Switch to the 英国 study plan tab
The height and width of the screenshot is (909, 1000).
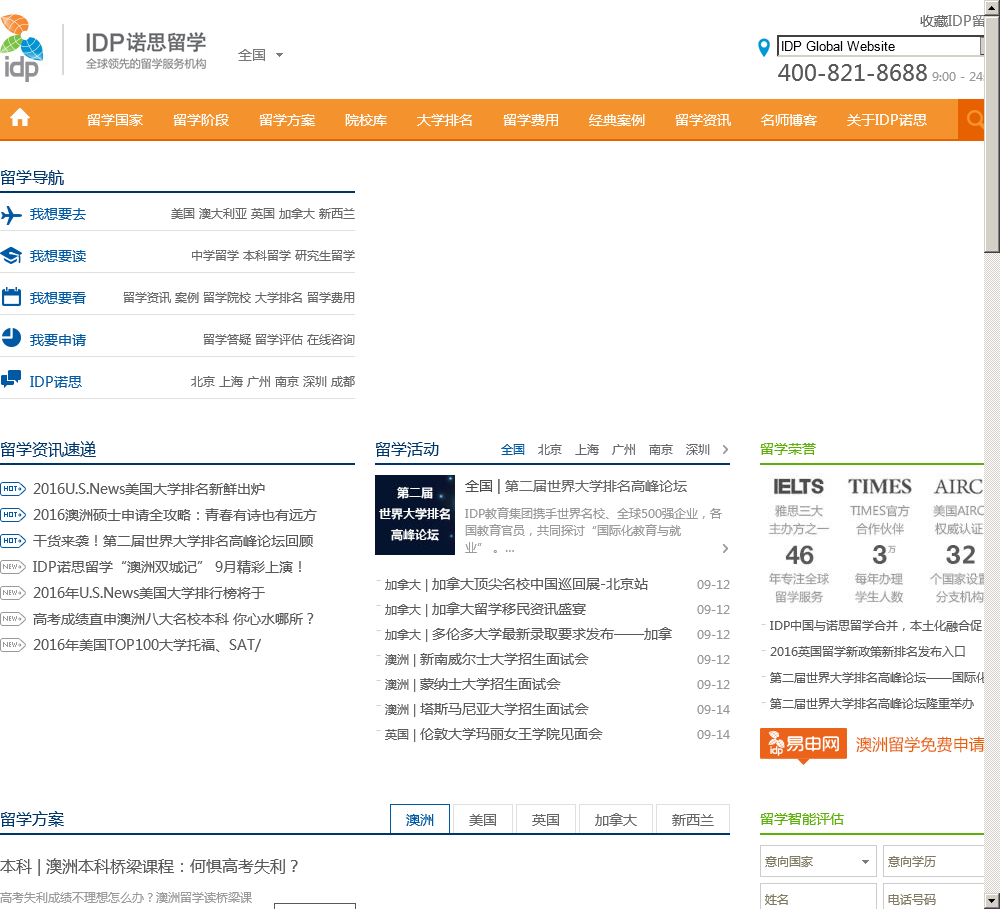pos(546,820)
